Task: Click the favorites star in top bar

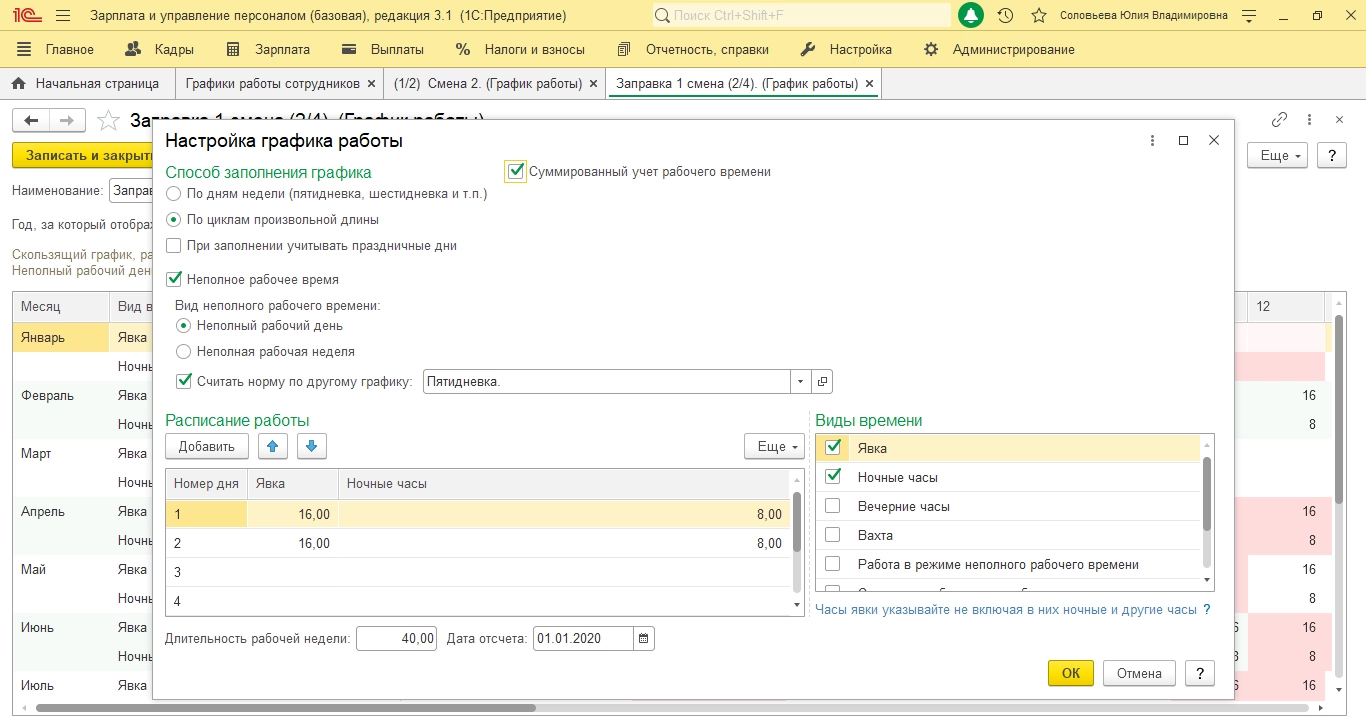Action: click(1039, 16)
